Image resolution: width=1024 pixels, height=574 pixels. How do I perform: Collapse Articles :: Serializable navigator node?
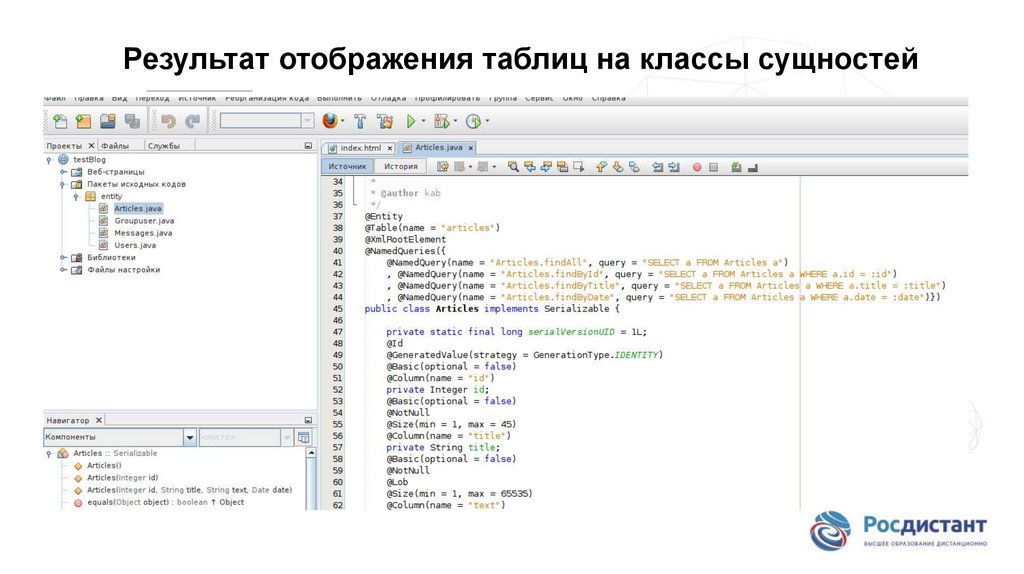[49, 453]
